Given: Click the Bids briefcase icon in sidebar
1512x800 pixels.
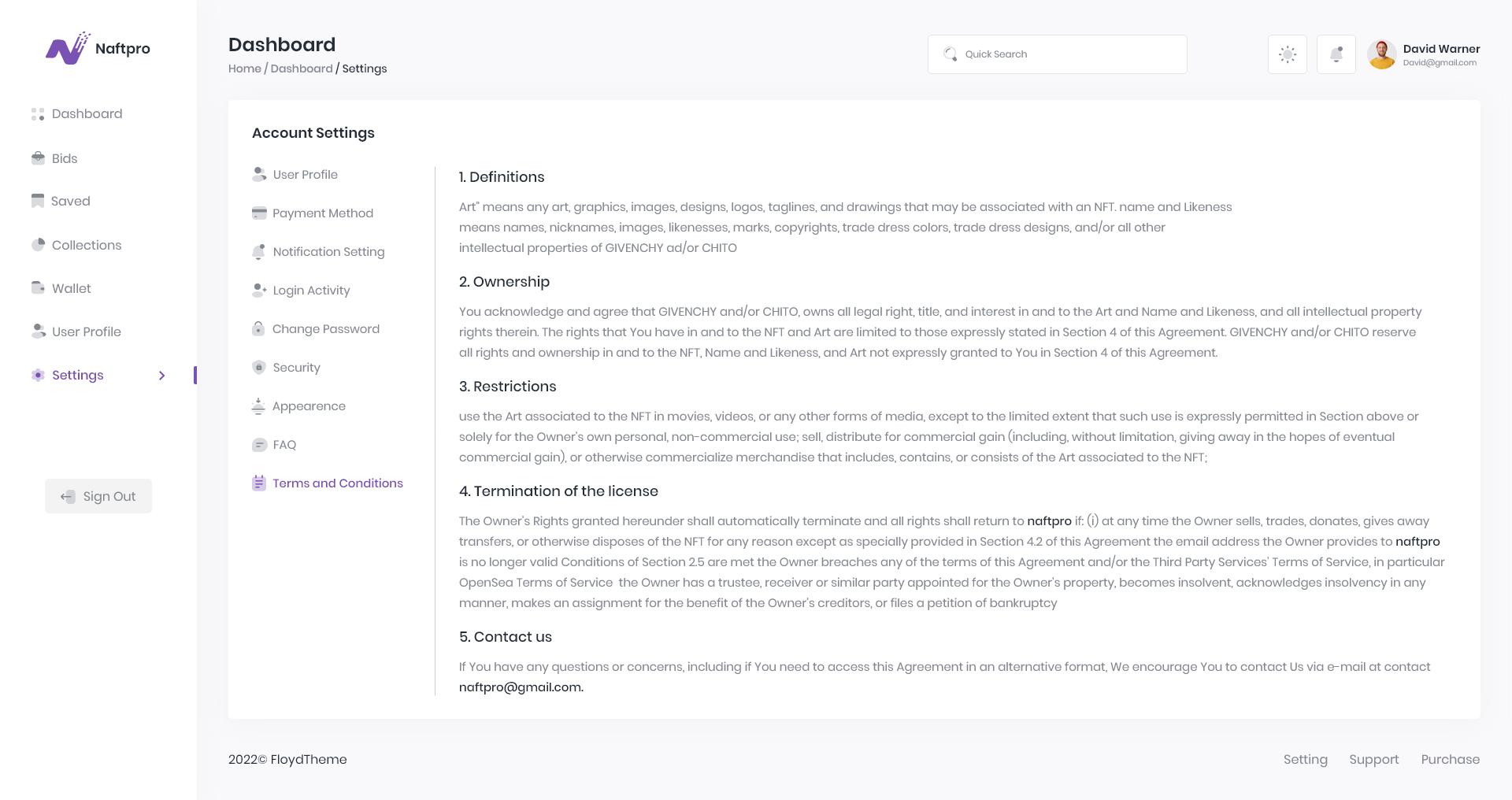Looking at the screenshot, I should [38, 158].
